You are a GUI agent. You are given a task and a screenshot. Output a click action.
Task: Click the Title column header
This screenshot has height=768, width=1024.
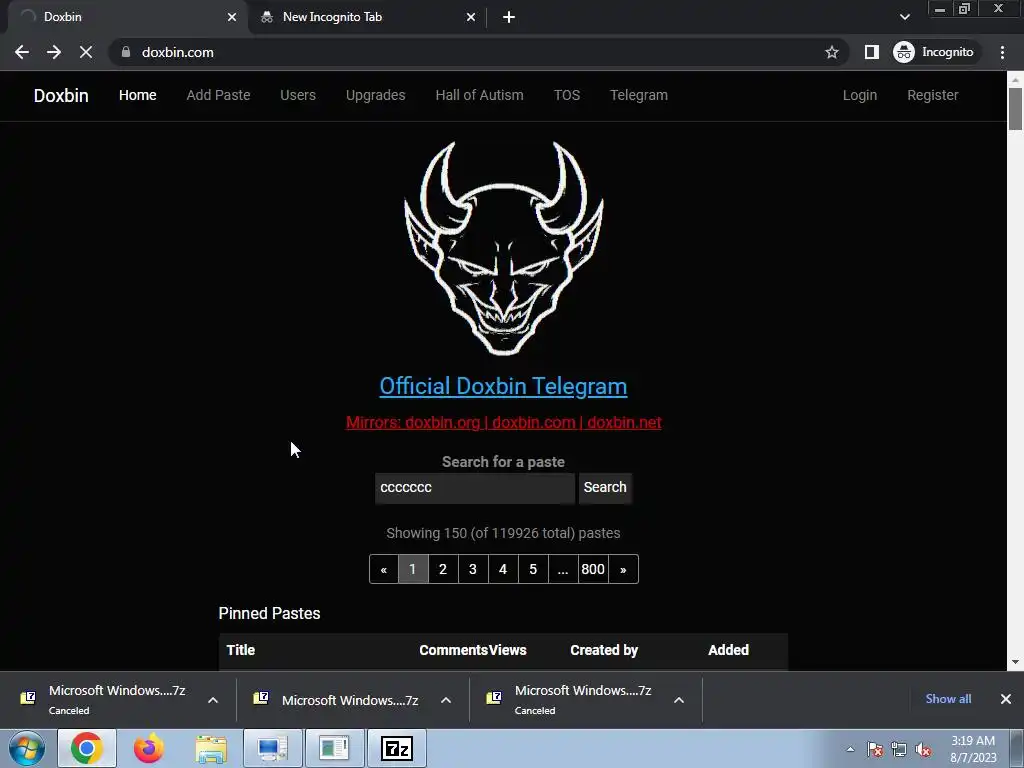point(241,650)
